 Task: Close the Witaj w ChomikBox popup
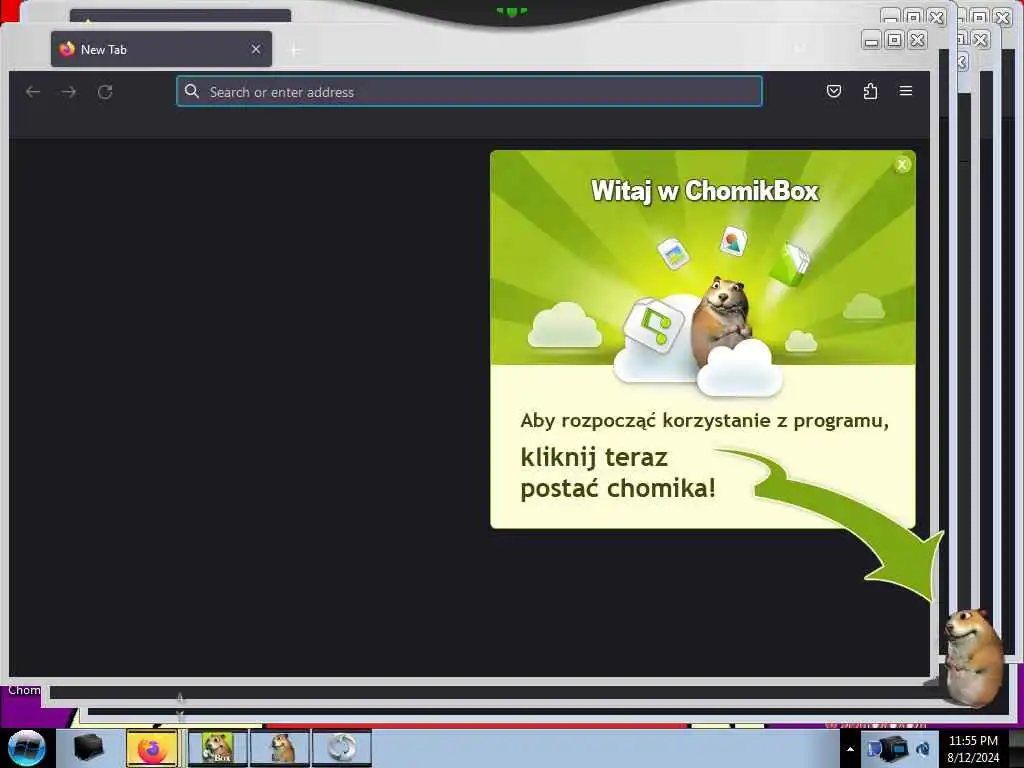point(902,165)
